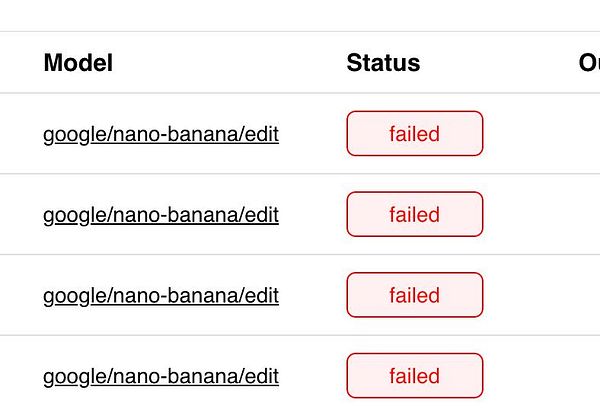The height and width of the screenshot is (410, 600).
Task: Open the first google/nano-banana/edit link
Action: point(160,134)
